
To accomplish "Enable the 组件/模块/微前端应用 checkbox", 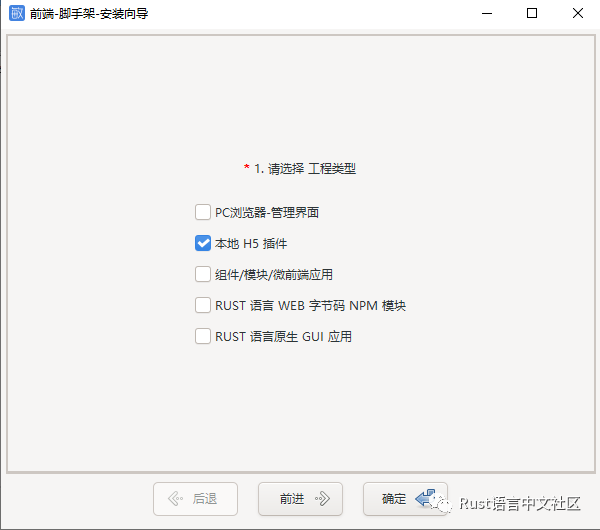I will pyautogui.click(x=203, y=274).
